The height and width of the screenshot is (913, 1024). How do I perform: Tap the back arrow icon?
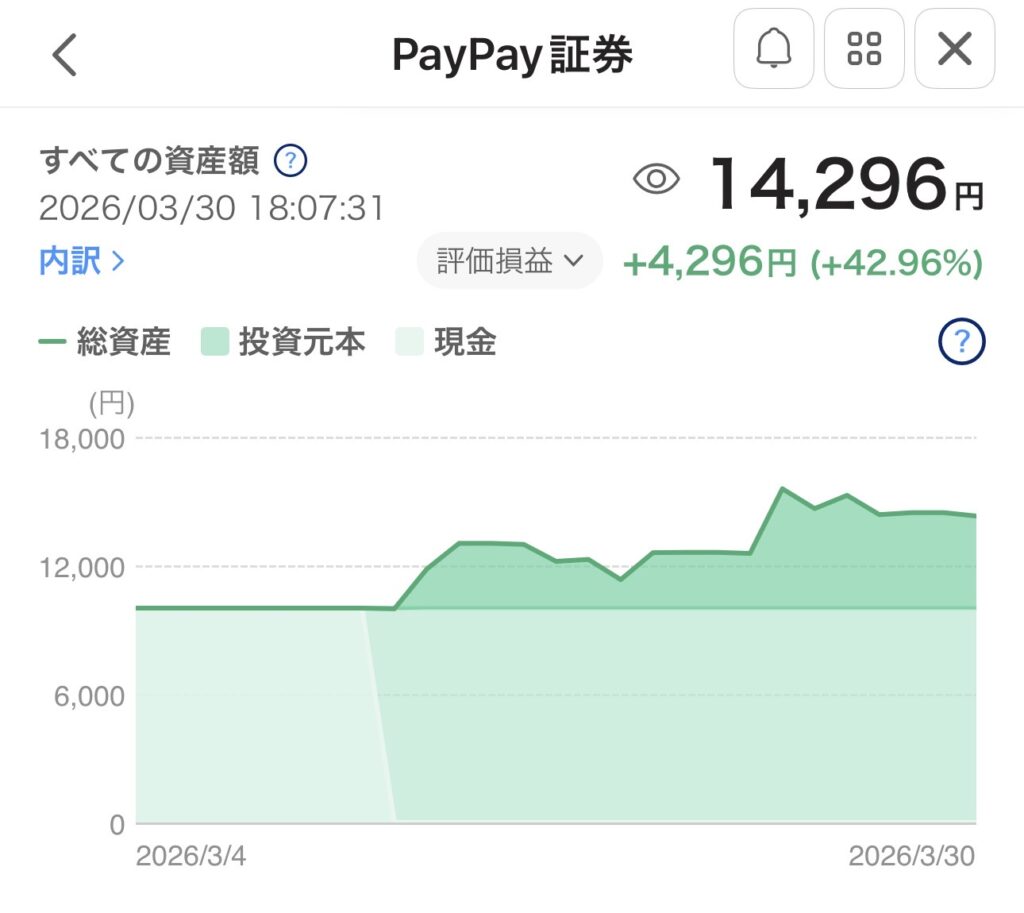tap(65, 53)
